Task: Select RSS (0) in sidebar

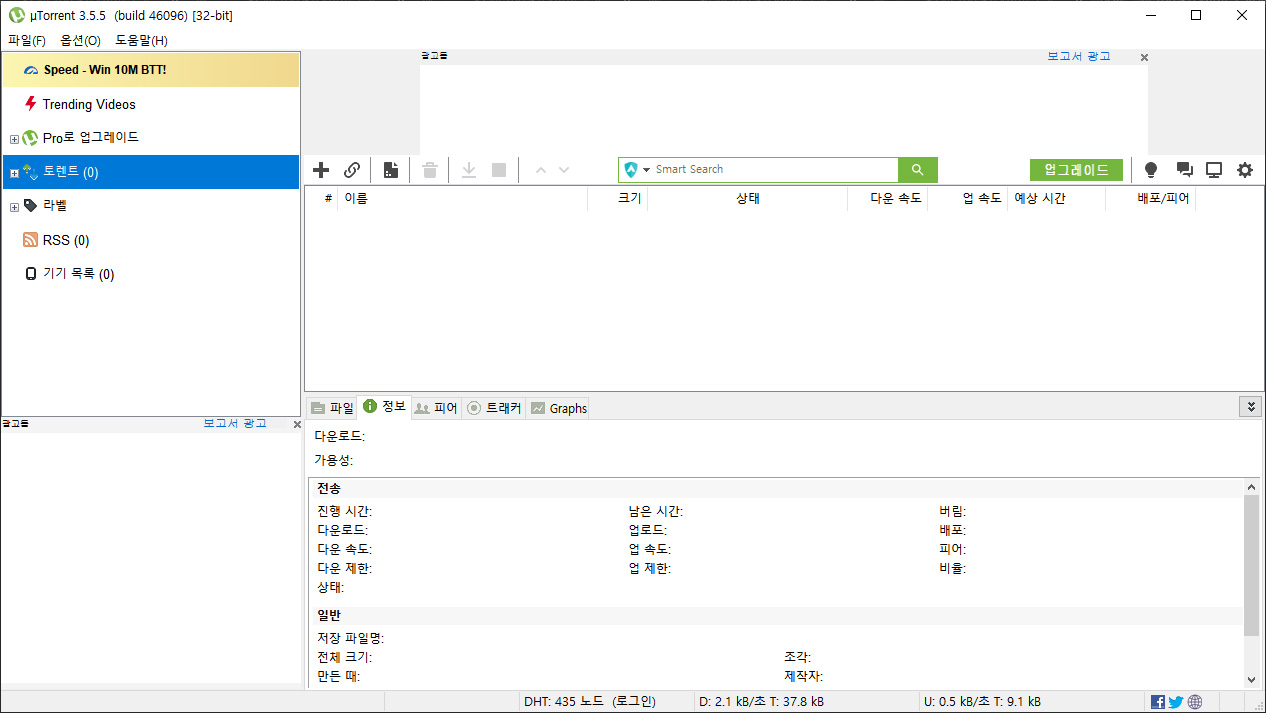Action: (x=151, y=240)
